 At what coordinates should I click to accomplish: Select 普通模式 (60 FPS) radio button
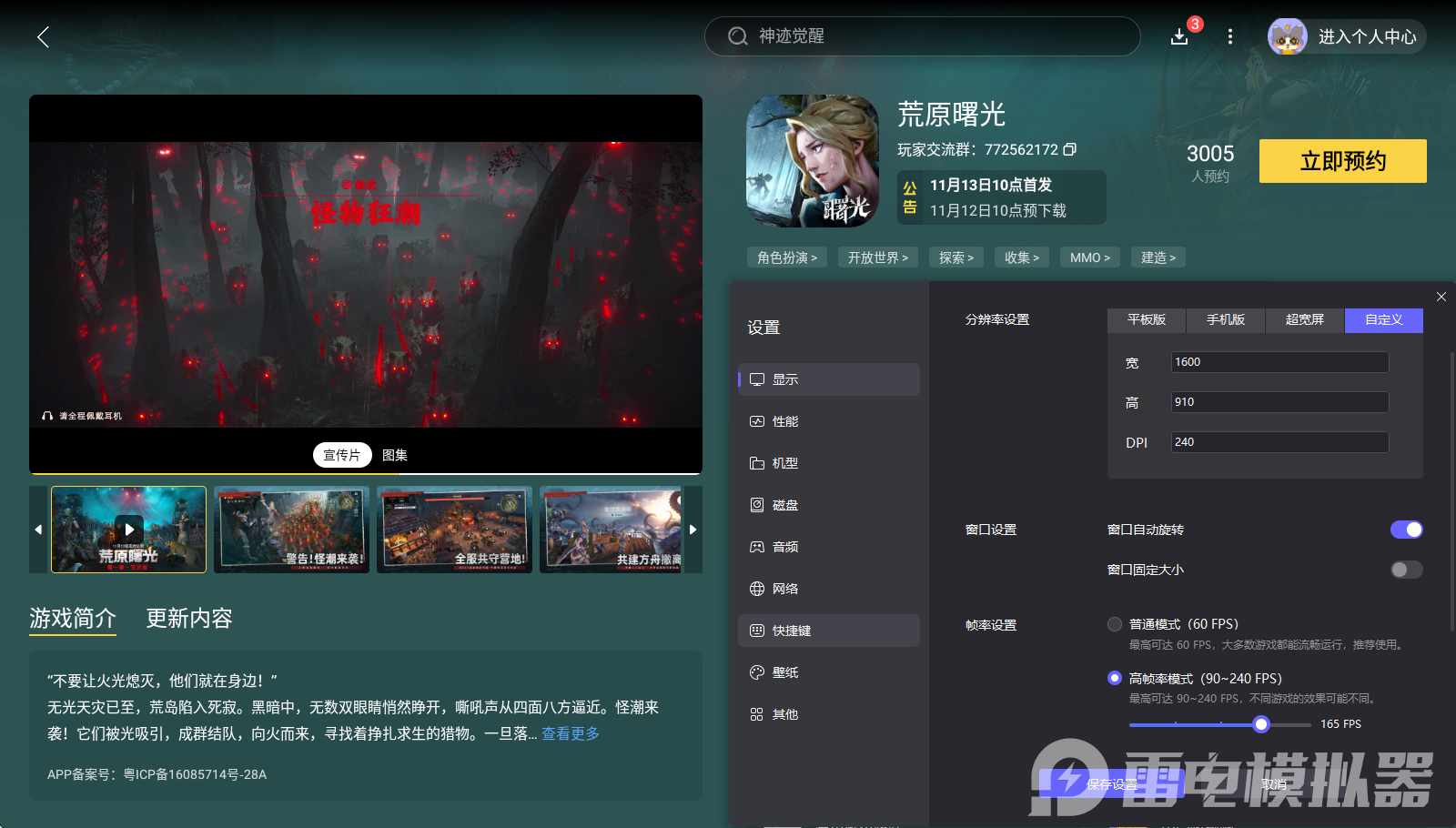1115,624
